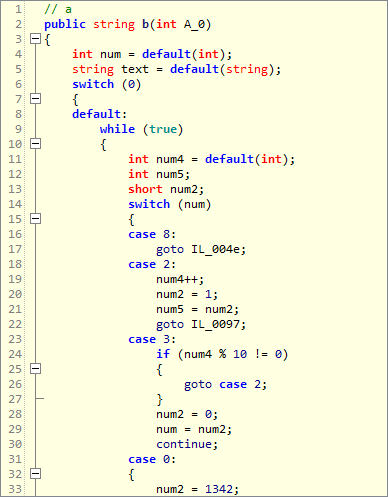Click 'num2 = 1;' statement
Image resolution: width=388 pixels, height=497 pixels.
coord(187,294)
